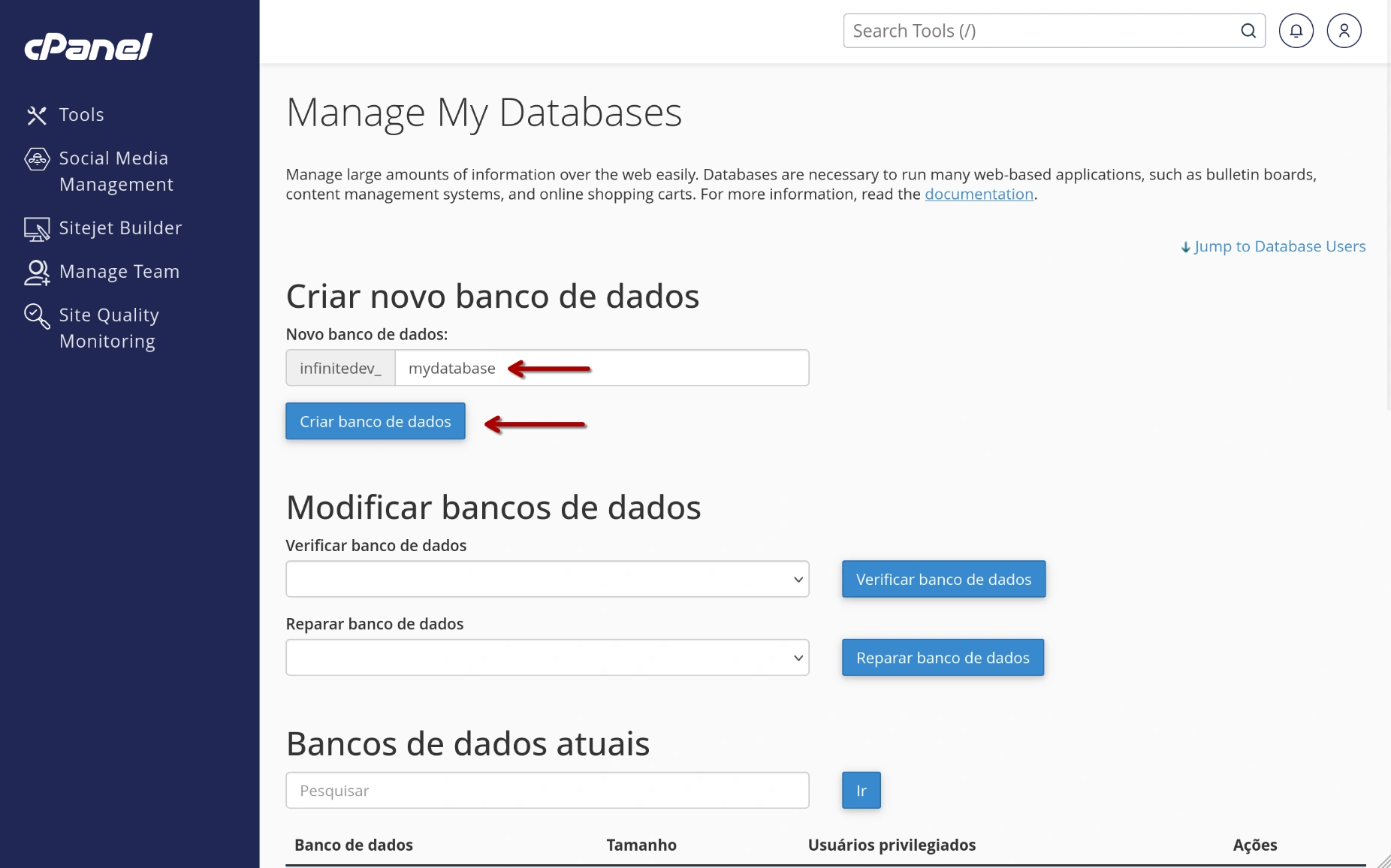The height and width of the screenshot is (868, 1391).
Task: Click the Sitejet Builder icon
Action: [x=37, y=228]
